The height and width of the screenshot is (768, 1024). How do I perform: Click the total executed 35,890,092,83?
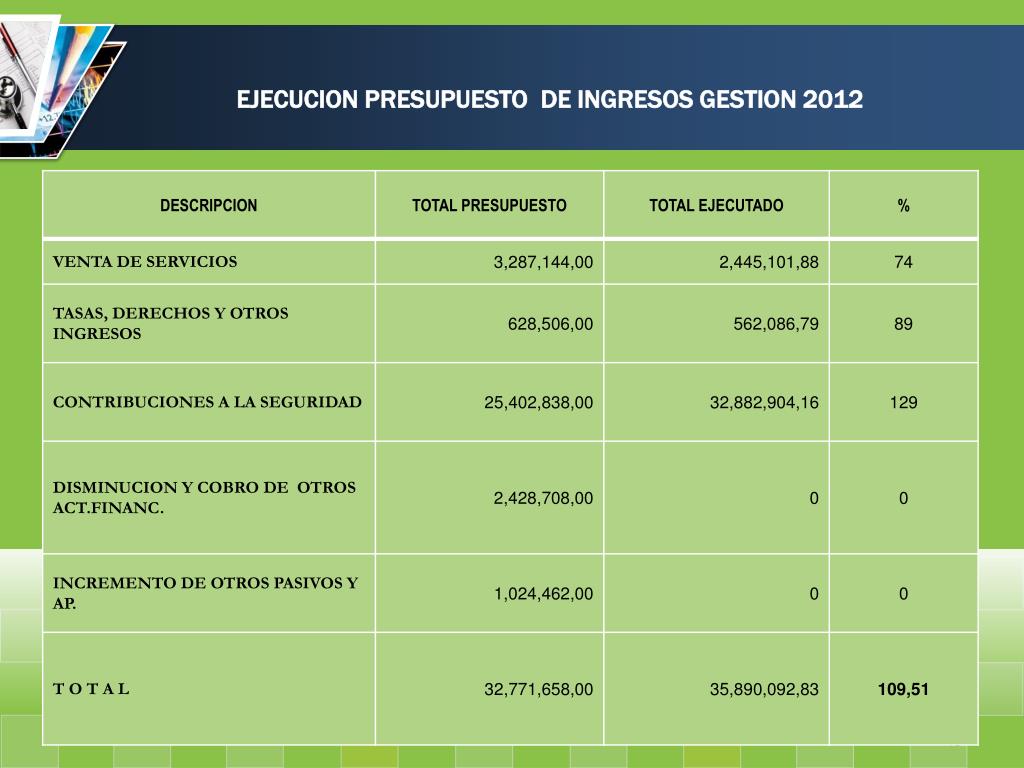click(x=764, y=690)
